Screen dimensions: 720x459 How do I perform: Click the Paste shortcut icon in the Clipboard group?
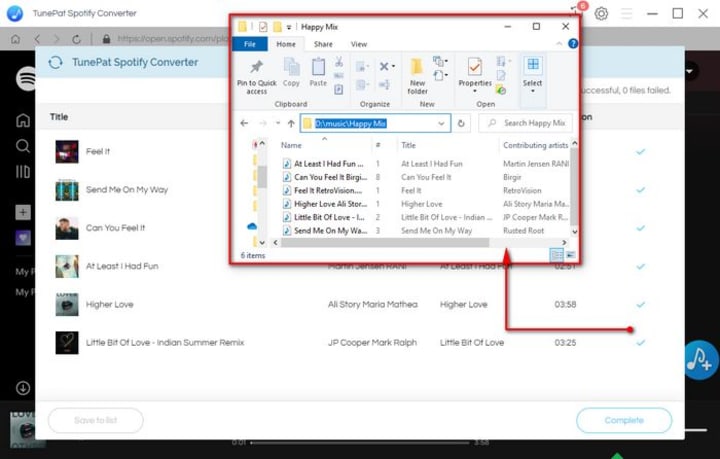[339, 89]
